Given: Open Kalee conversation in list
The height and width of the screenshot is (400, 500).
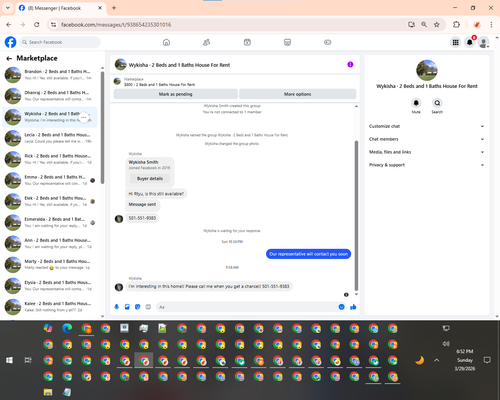Looking at the screenshot, I should pos(50,307).
